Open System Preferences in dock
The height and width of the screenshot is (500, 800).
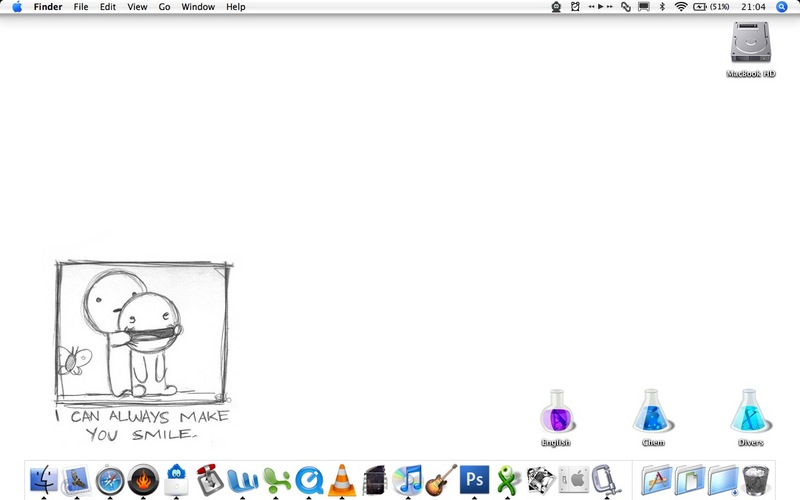(x=574, y=480)
